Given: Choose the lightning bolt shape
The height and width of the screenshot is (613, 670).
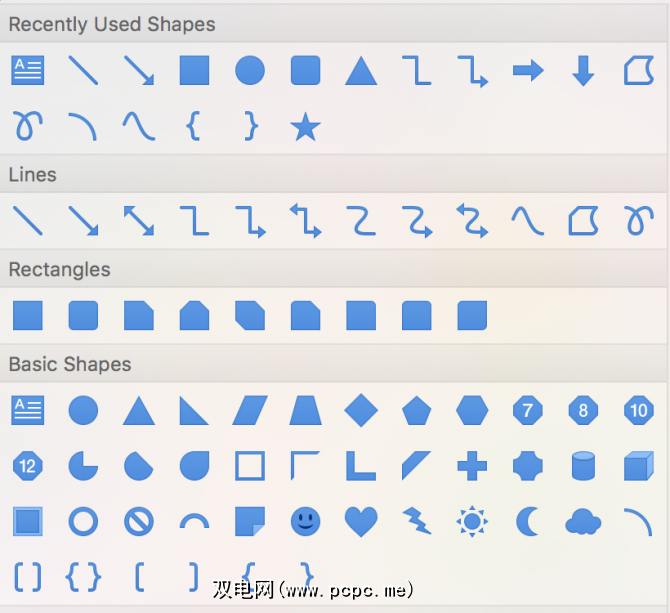Looking at the screenshot, I should pyautogui.click(x=416, y=520).
